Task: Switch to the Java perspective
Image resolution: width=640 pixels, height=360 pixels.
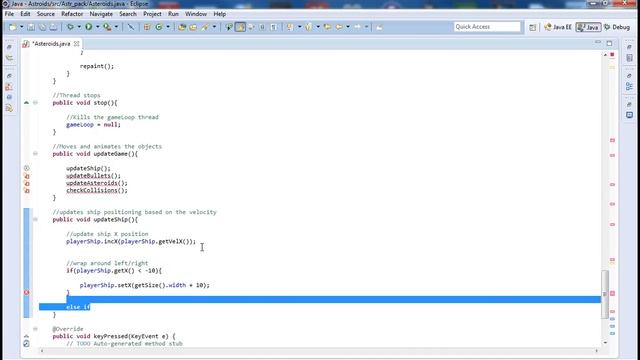Action: (x=588, y=27)
